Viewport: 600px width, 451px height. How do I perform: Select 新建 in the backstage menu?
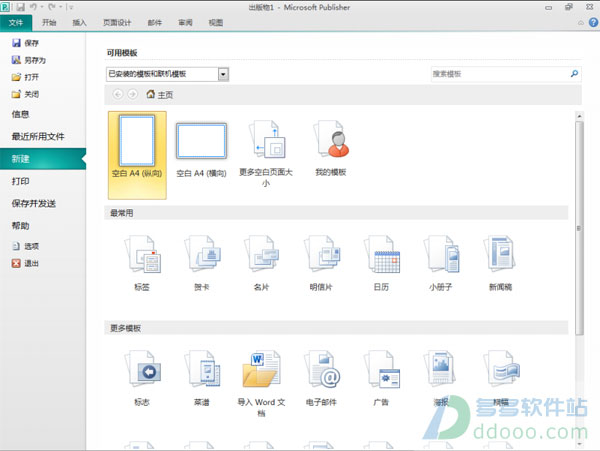pos(43,159)
